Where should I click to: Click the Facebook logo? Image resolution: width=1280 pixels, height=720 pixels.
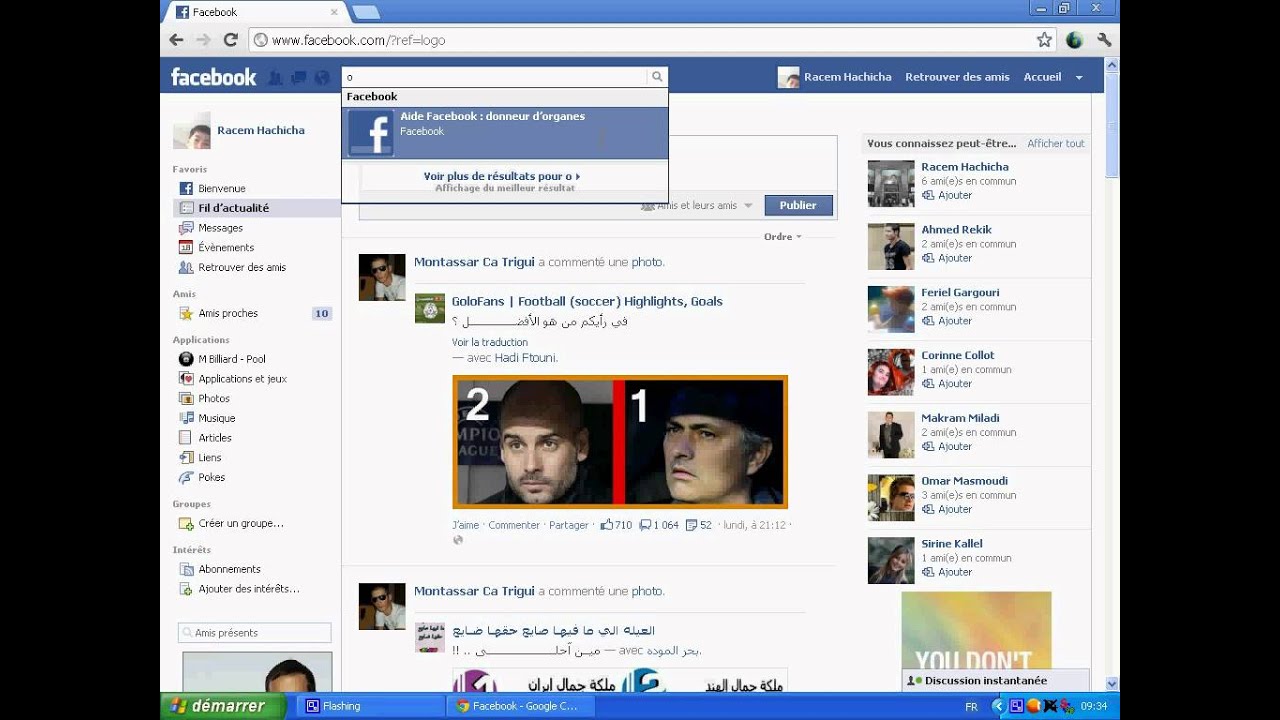click(213, 77)
